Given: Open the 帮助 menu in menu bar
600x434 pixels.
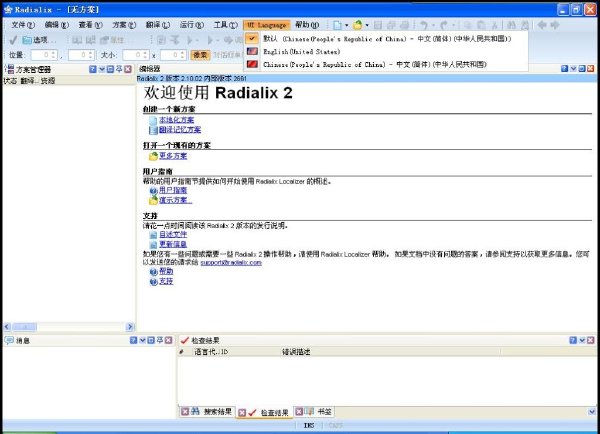Looking at the screenshot, I should point(307,25).
